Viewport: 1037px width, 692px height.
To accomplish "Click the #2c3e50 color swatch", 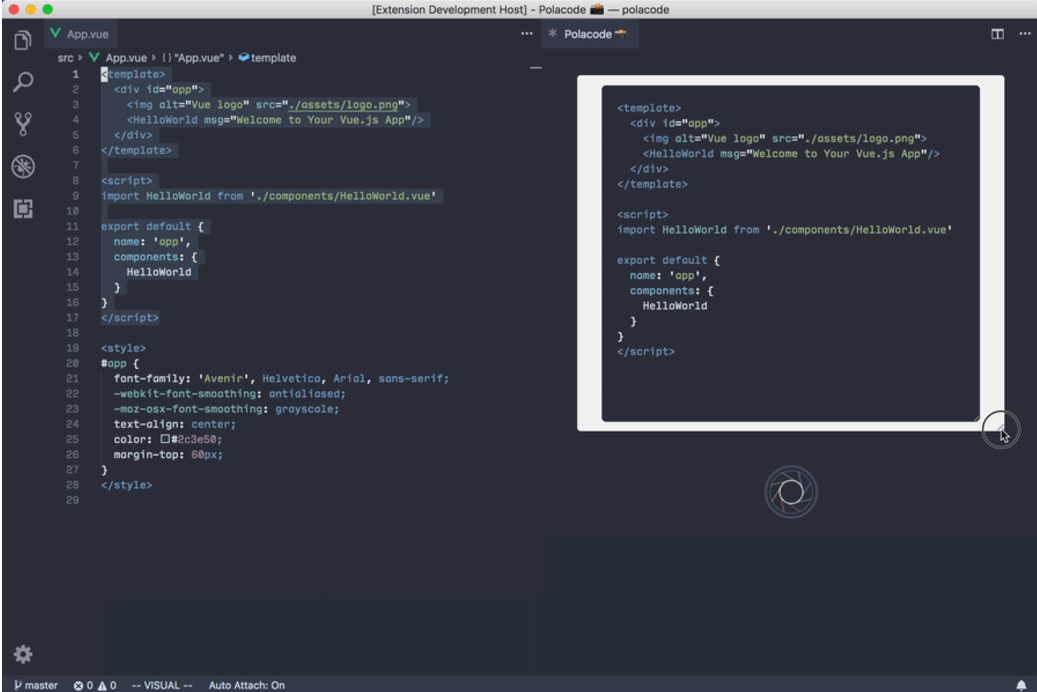I will pos(165,439).
